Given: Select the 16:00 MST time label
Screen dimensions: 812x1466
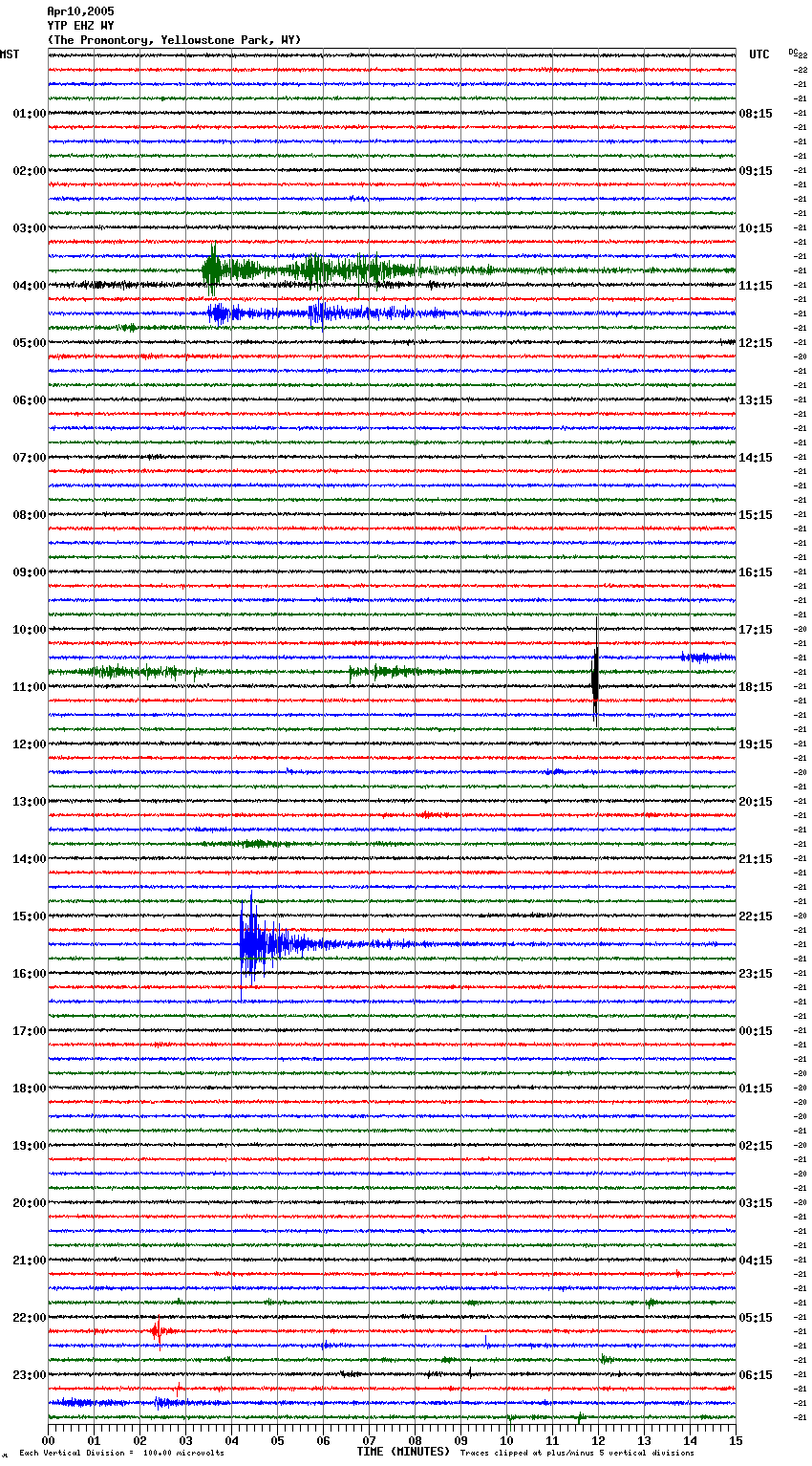Looking at the screenshot, I should point(30,974).
